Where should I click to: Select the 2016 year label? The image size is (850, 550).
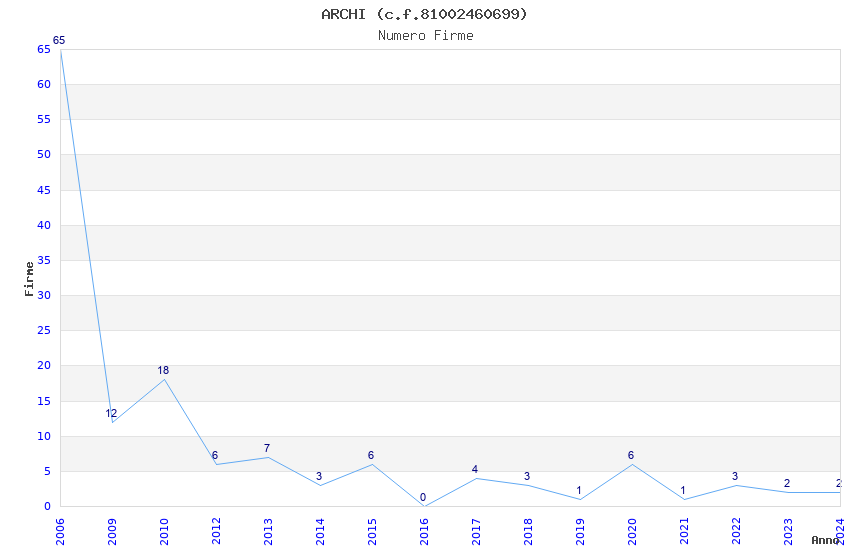click(424, 532)
